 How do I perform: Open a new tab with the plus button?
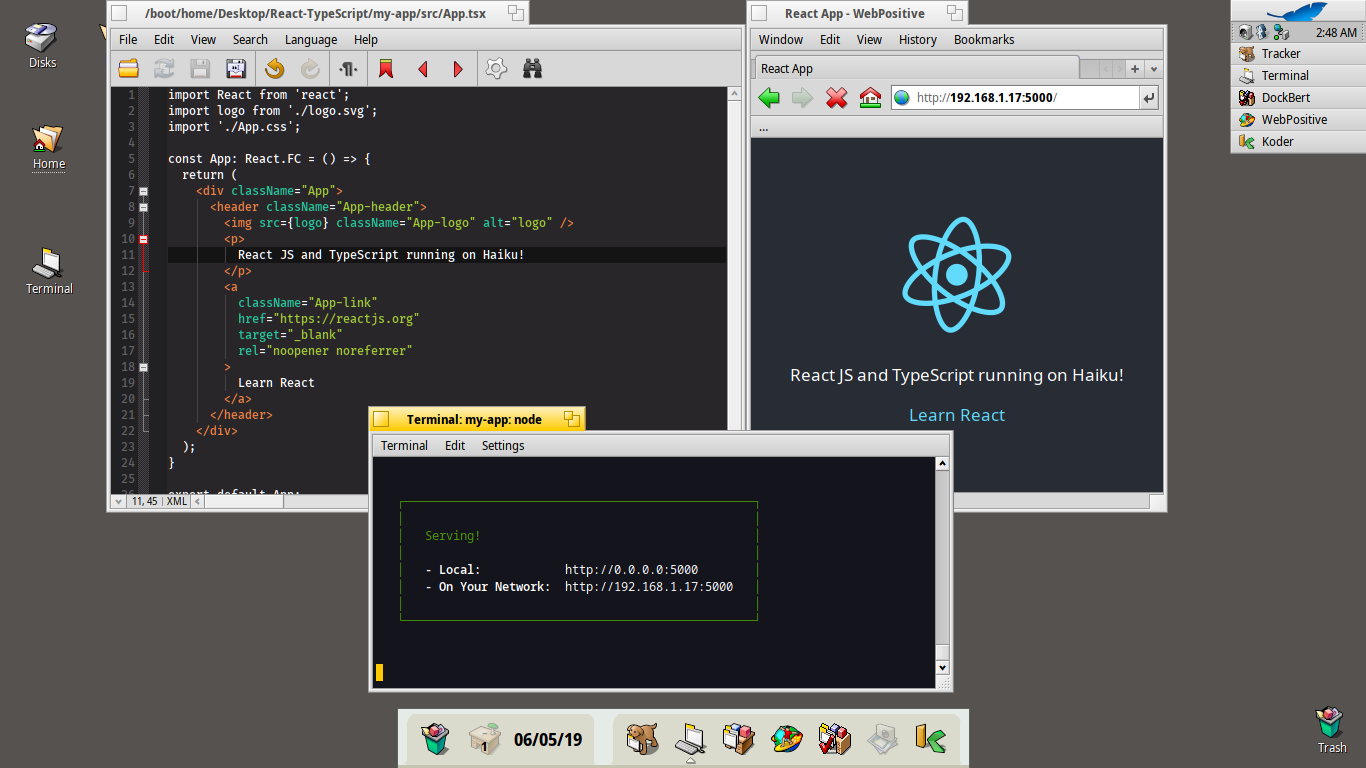click(1135, 69)
